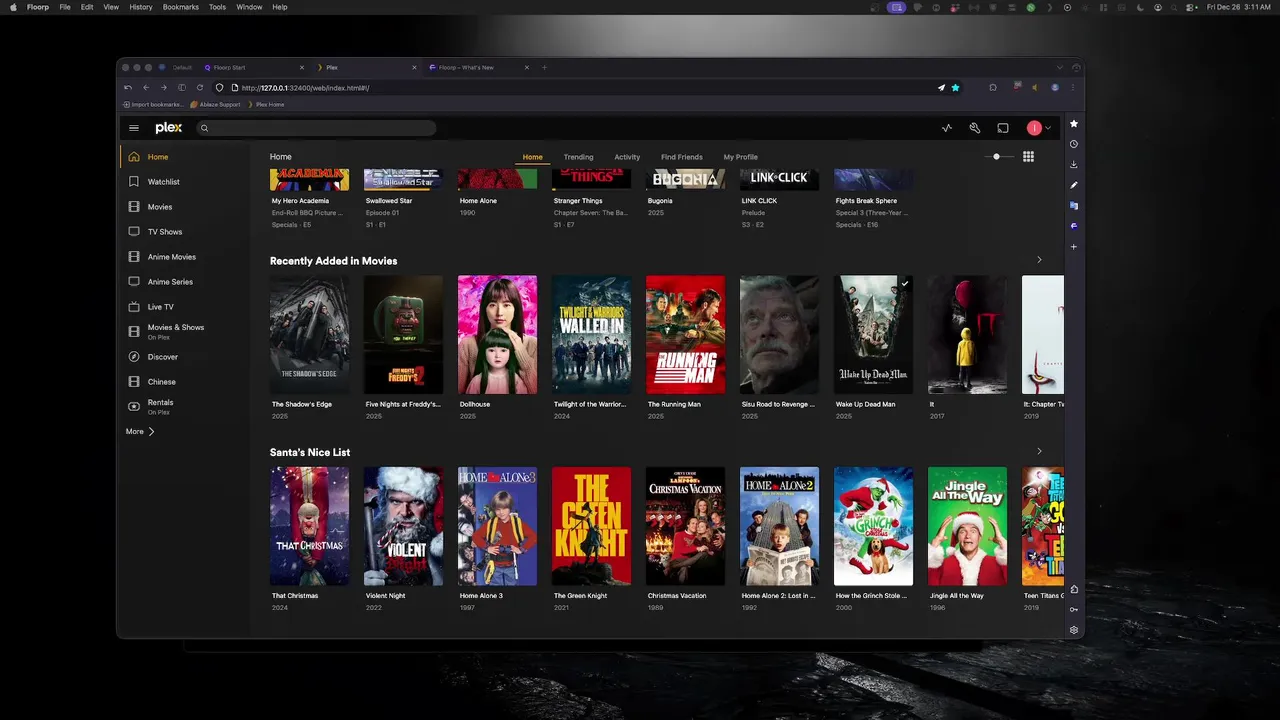1280x720 pixels.
Task: Click the Christmas Vacation title link
Action: (677, 596)
